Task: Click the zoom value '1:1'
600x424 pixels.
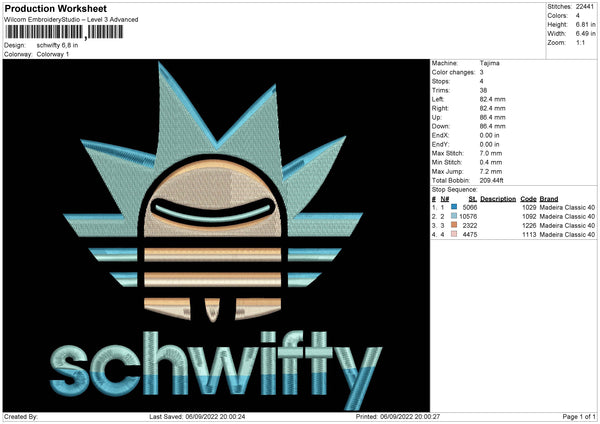Action: (580, 42)
